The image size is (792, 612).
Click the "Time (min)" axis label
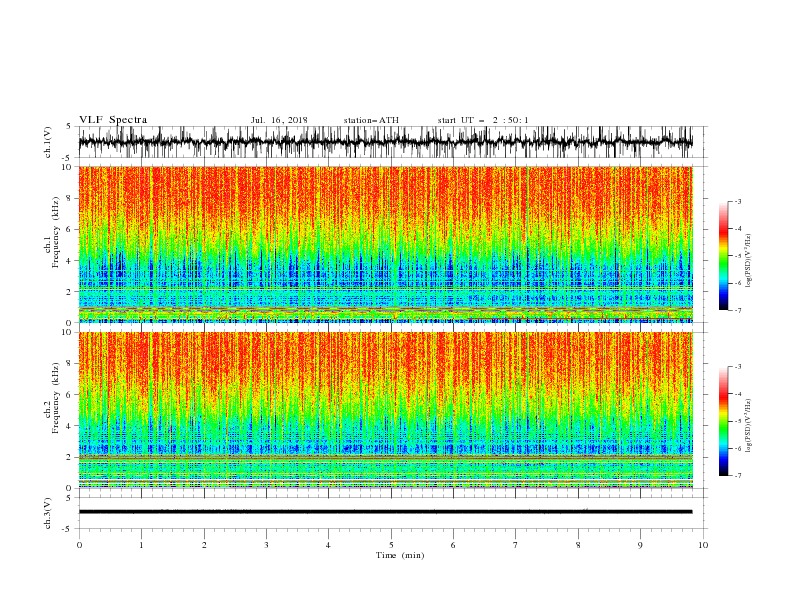click(400, 555)
